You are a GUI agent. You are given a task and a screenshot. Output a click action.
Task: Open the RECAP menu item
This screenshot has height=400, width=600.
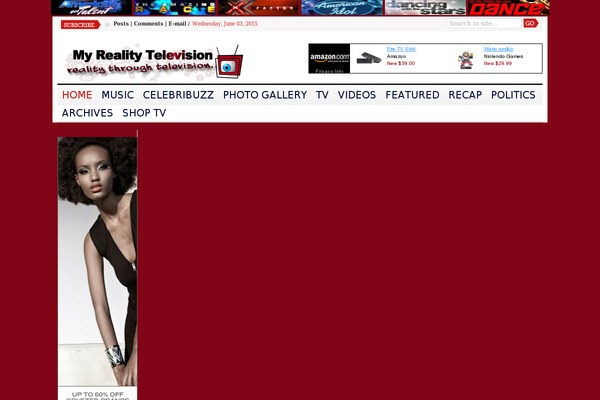pyautogui.click(x=465, y=95)
